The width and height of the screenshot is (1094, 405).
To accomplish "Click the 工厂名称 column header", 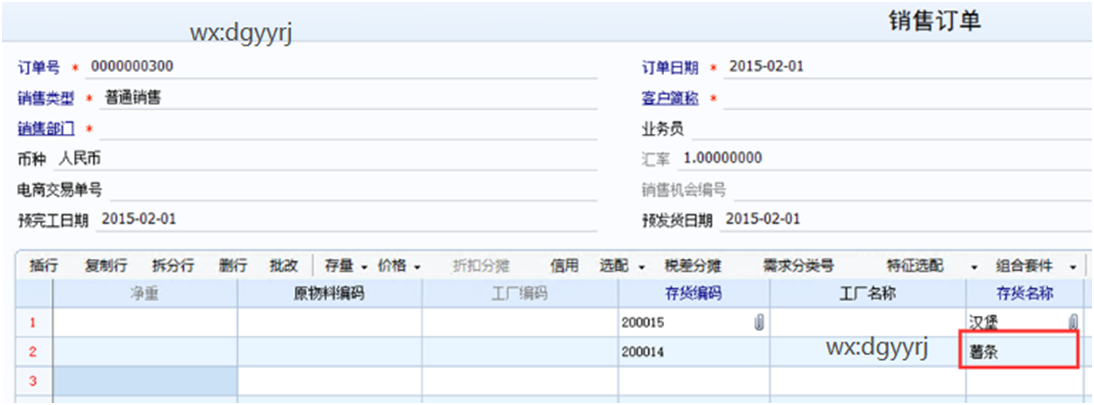I will (868, 294).
